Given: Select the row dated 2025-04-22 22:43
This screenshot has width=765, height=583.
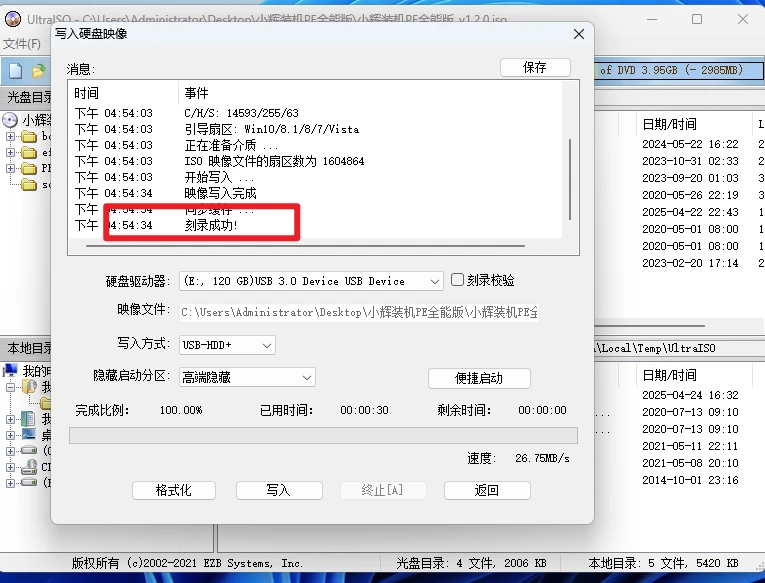Looking at the screenshot, I should pos(690,212).
